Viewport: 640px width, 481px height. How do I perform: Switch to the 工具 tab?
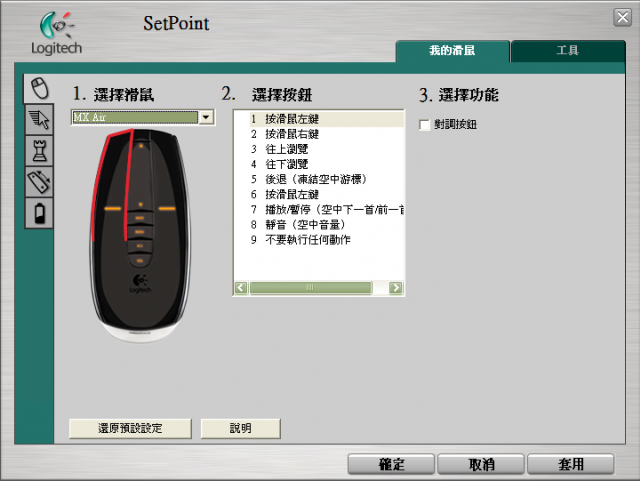568,51
